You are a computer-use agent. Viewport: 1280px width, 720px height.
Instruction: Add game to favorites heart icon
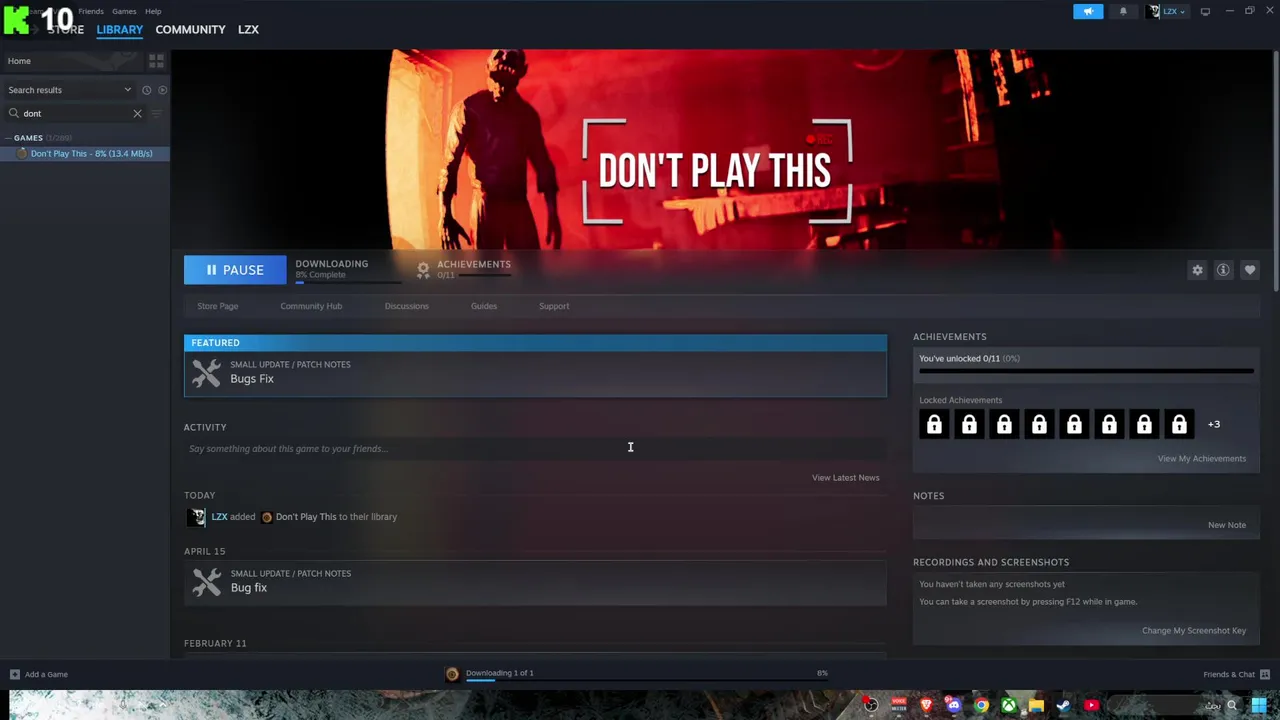point(1250,270)
